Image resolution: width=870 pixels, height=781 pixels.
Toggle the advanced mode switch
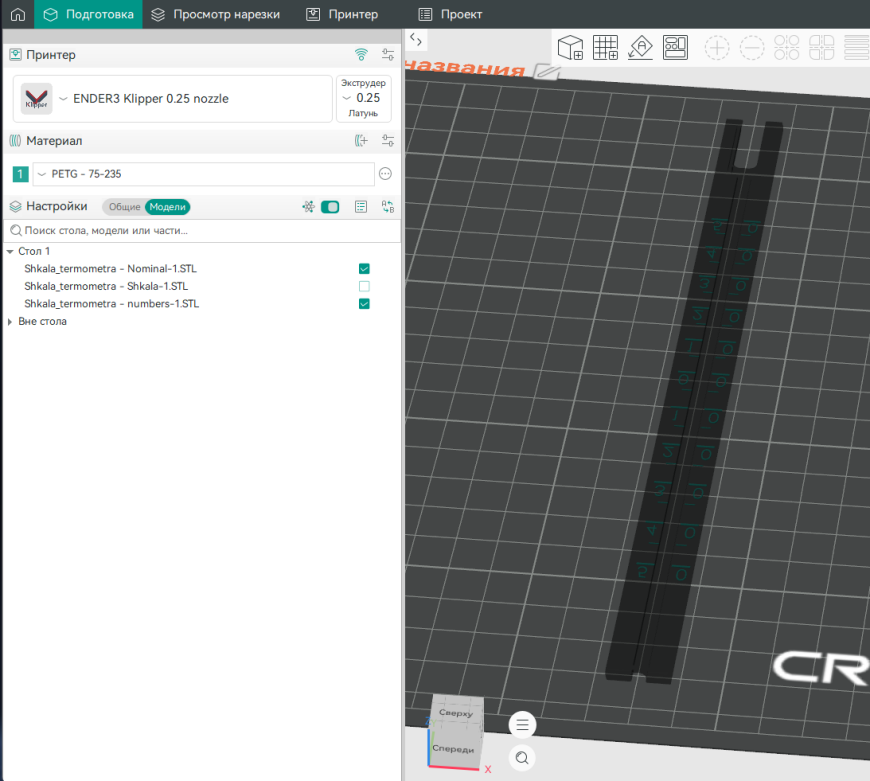[330, 207]
